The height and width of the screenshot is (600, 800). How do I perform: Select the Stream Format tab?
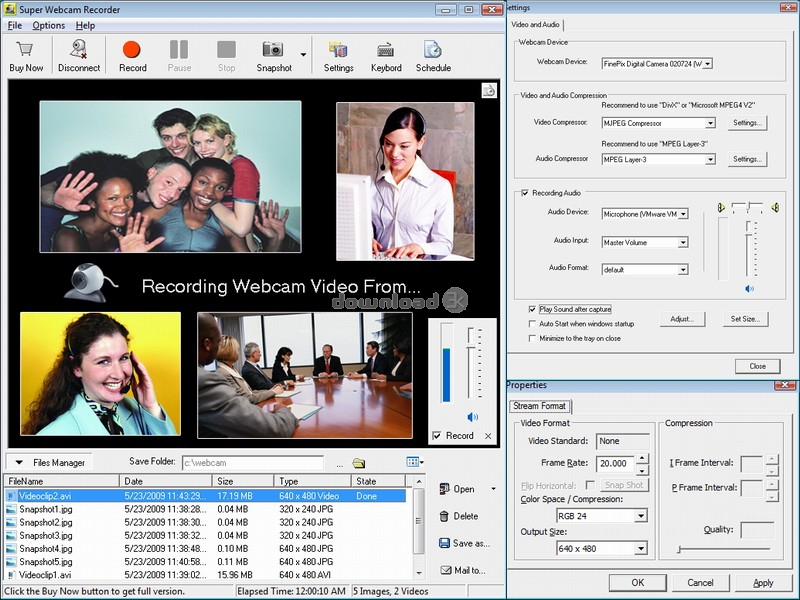click(539, 406)
